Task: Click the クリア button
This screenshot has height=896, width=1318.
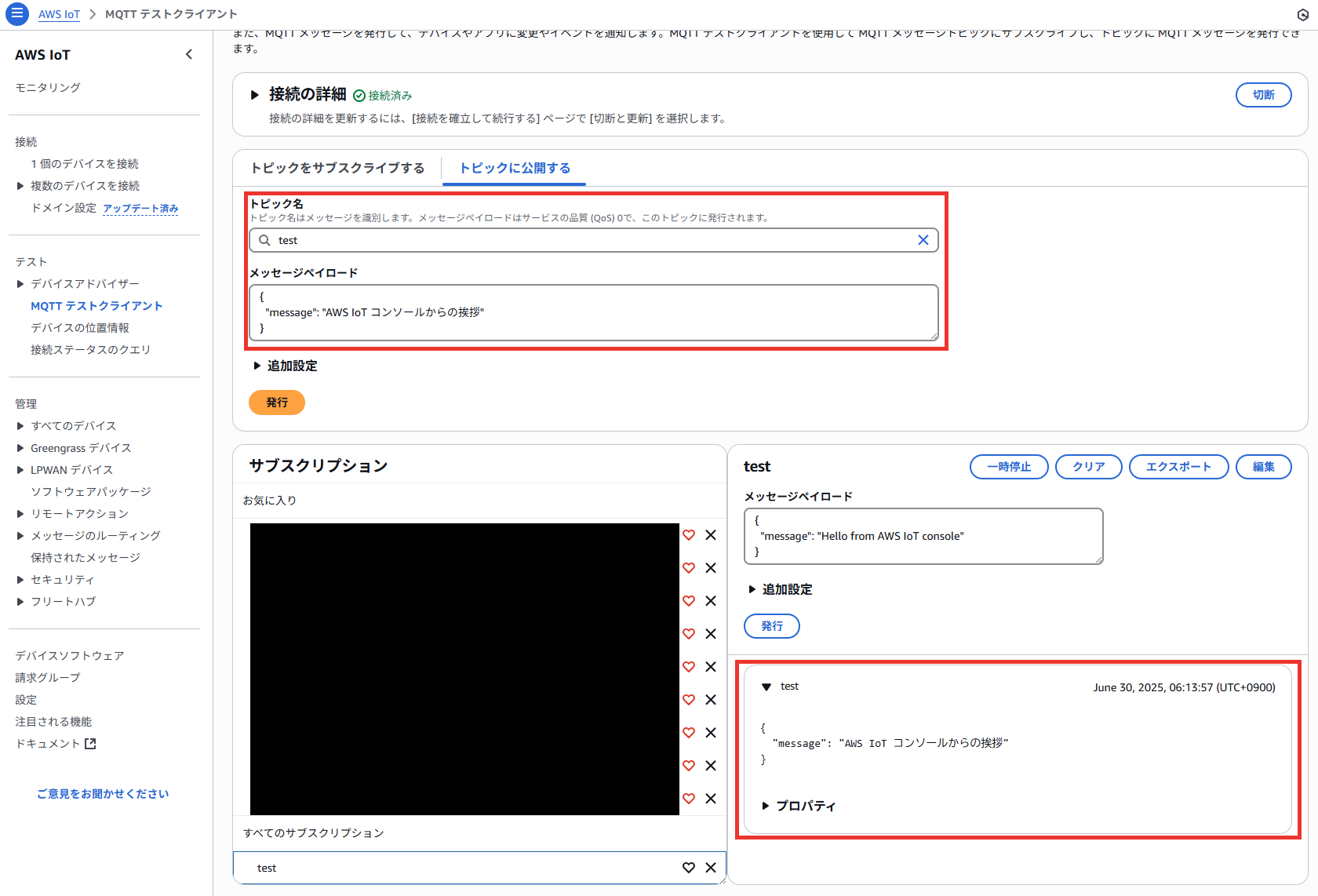Action: (1089, 467)
